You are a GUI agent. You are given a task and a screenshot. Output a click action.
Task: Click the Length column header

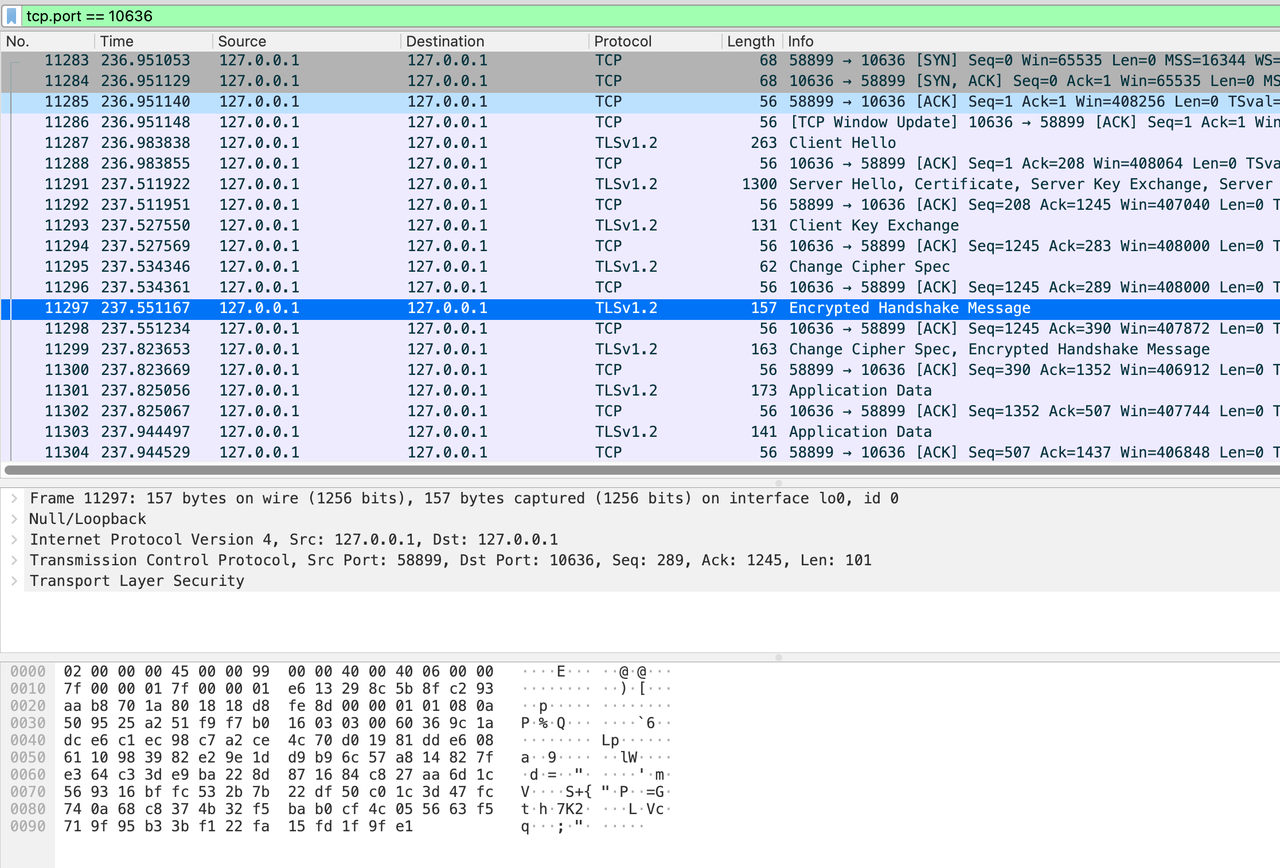coord(750,41)
